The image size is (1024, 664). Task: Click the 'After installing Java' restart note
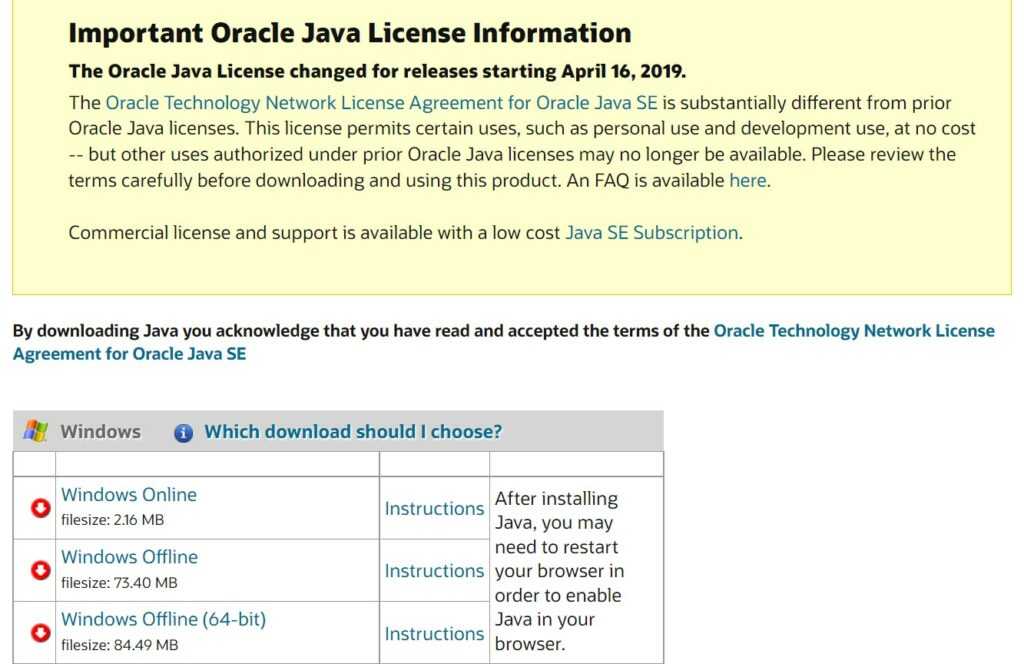coord(559,571)
